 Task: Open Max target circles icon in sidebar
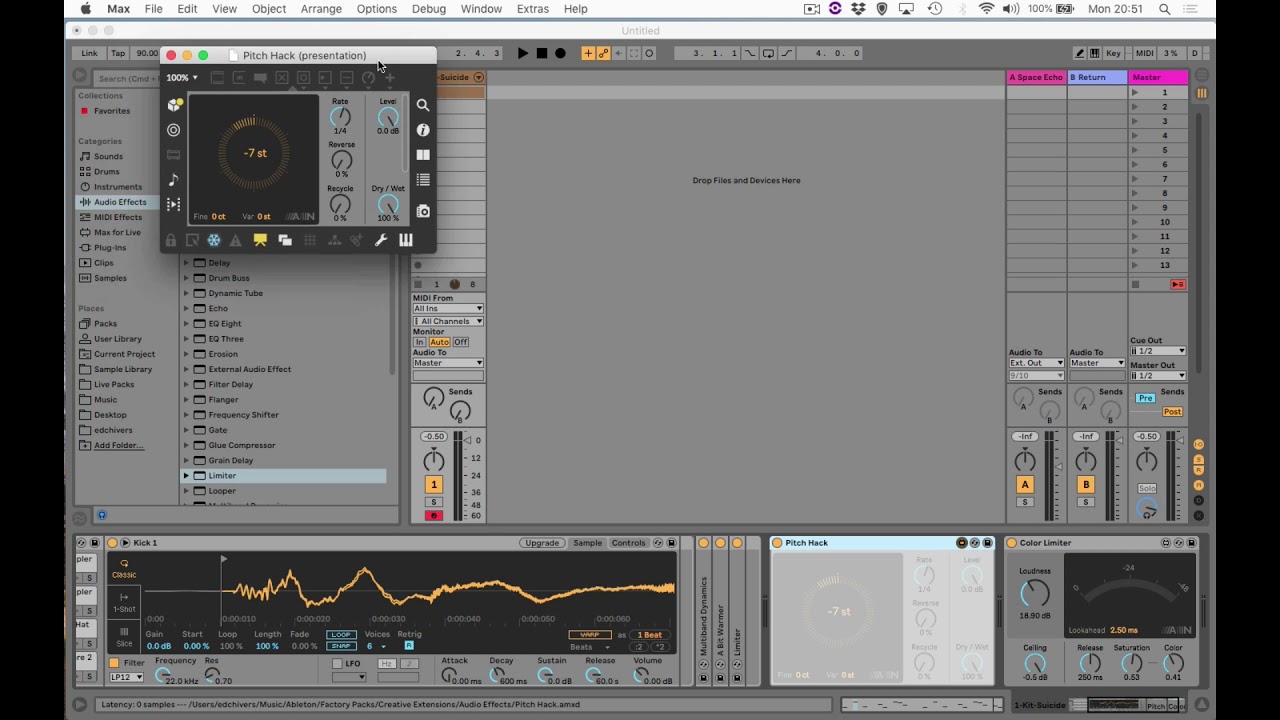click(174, 130)
